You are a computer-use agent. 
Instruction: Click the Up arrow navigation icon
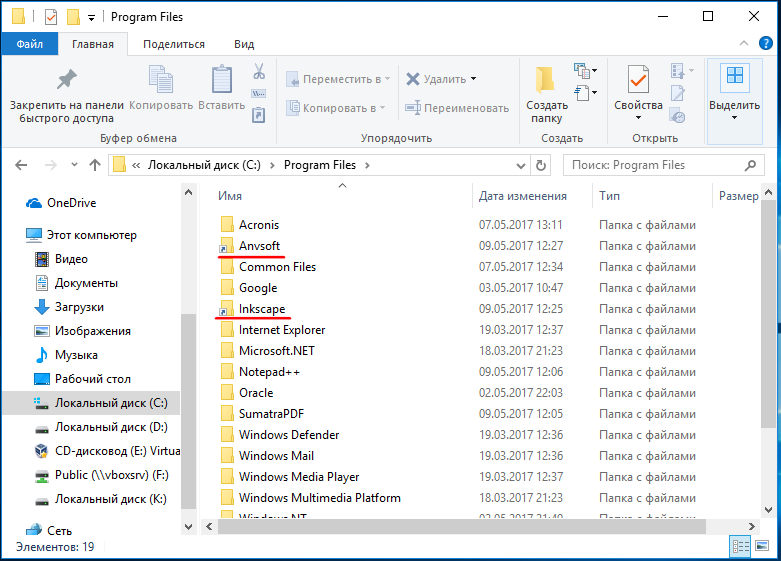tap(95, 165)
